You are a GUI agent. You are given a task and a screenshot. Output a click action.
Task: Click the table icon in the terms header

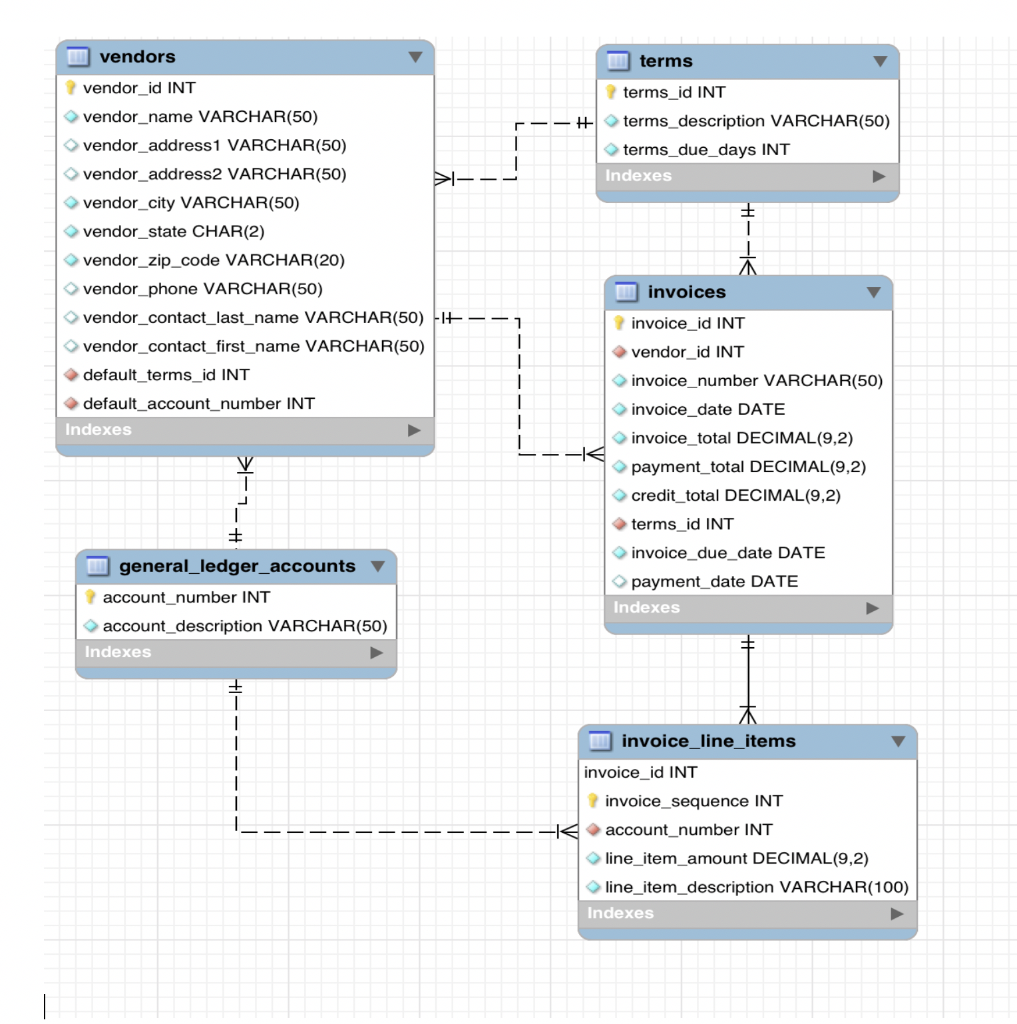click(620, 61)
